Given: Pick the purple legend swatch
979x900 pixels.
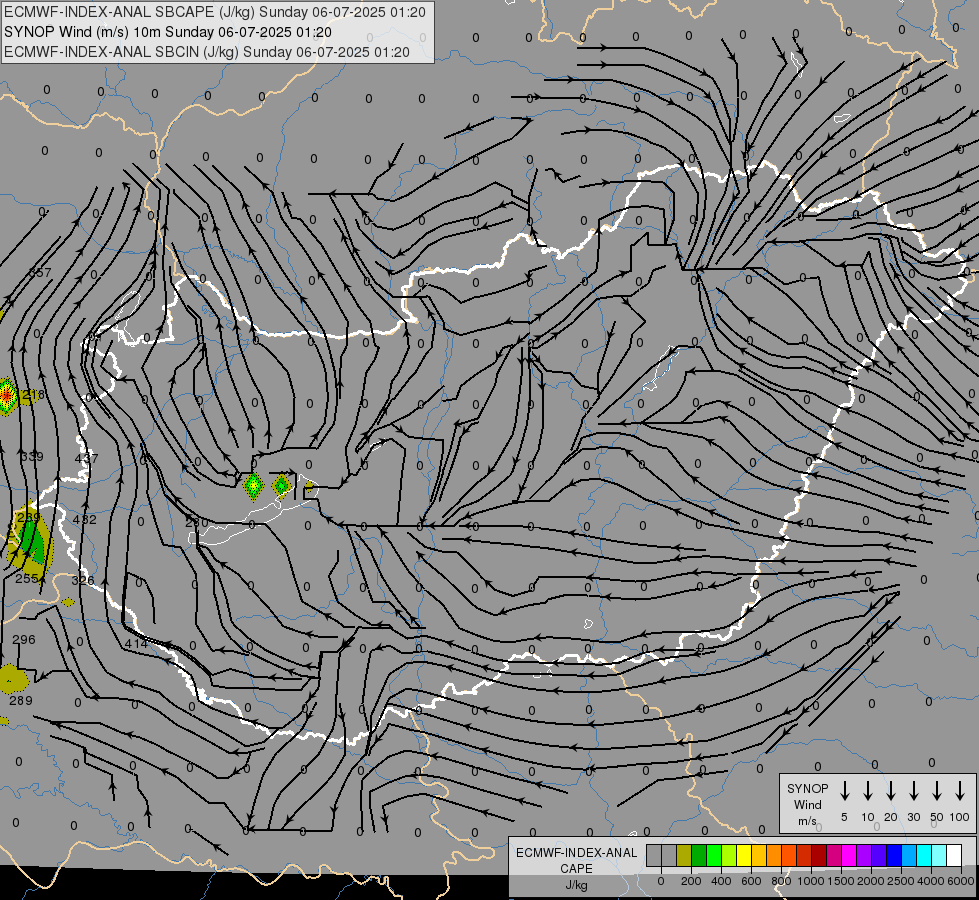Looking at the screenshot, I should pos(863,855).
